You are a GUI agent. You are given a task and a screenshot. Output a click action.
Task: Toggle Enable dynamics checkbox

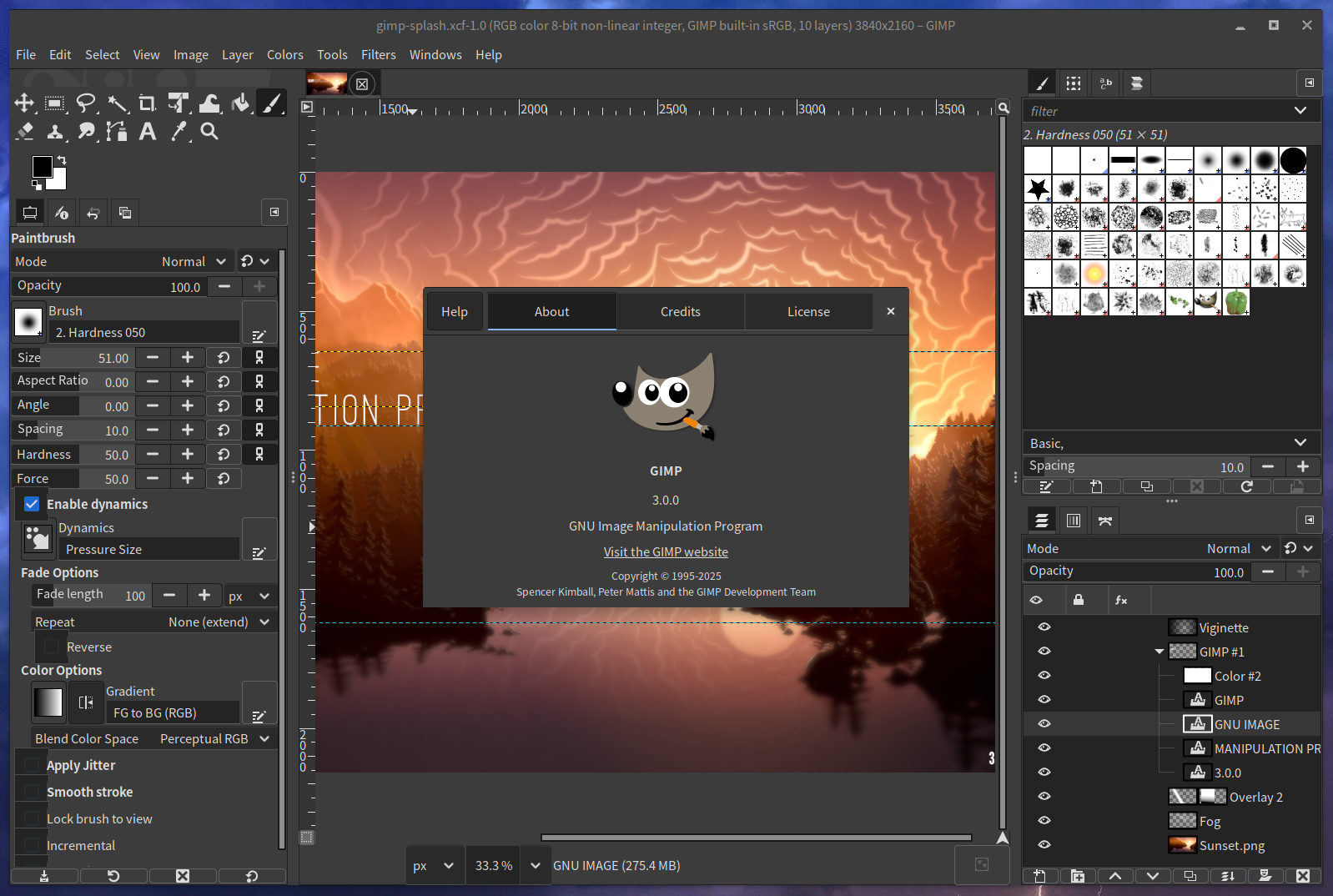click(32, 504)
